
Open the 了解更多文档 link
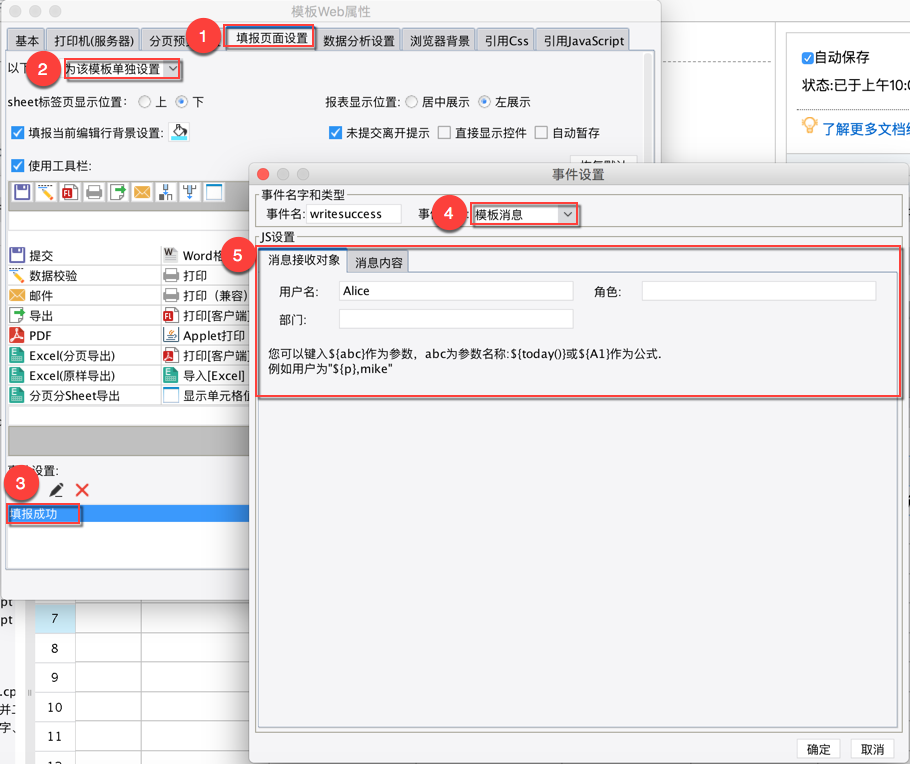[x=865, y=129]
